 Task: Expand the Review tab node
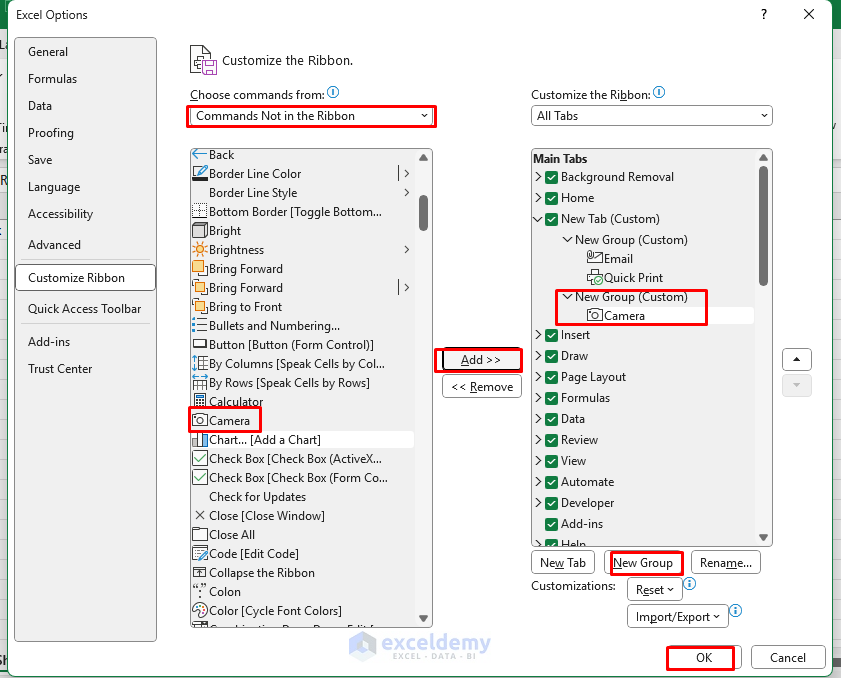(538, 440)
